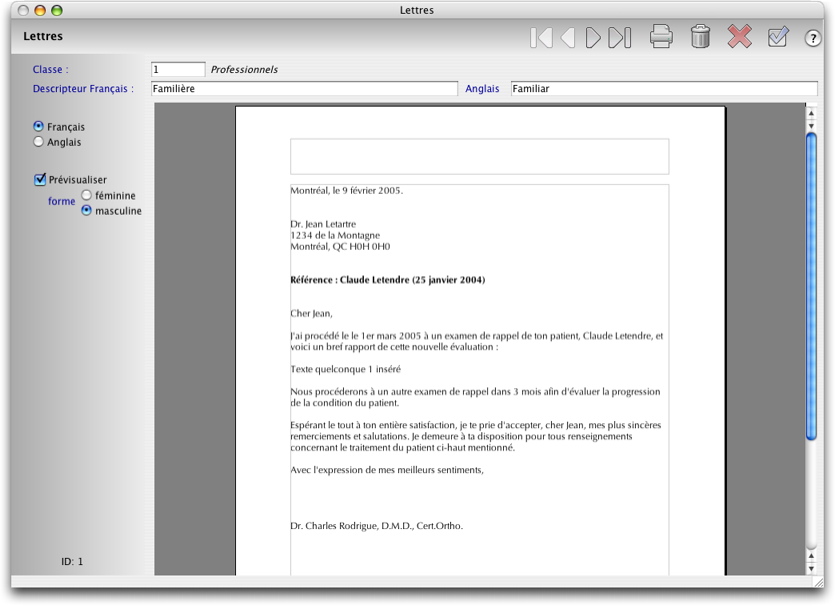Open help with the question mark

813,38
